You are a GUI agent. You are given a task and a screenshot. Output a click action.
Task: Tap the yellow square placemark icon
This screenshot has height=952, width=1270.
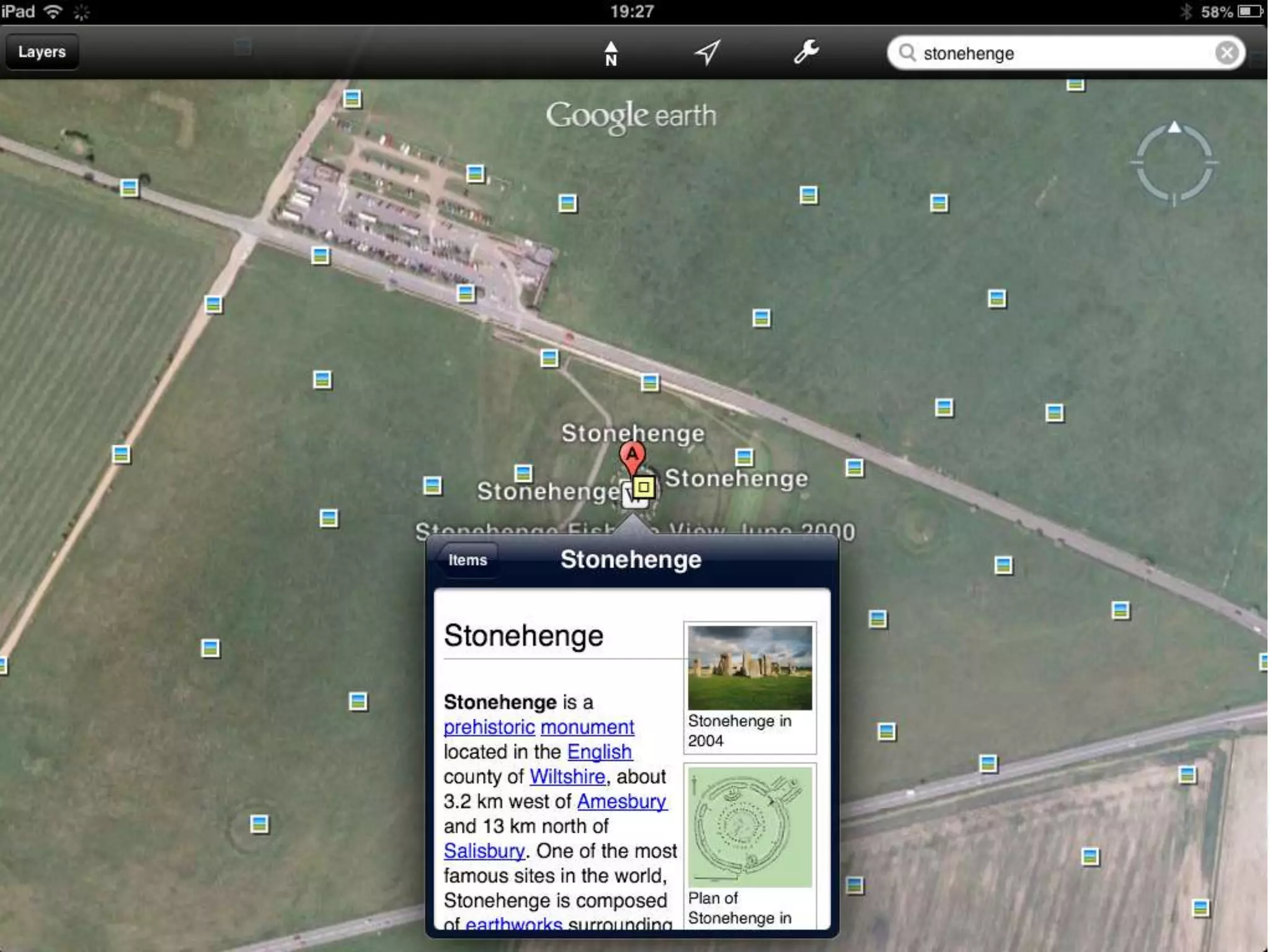(644, 487)
